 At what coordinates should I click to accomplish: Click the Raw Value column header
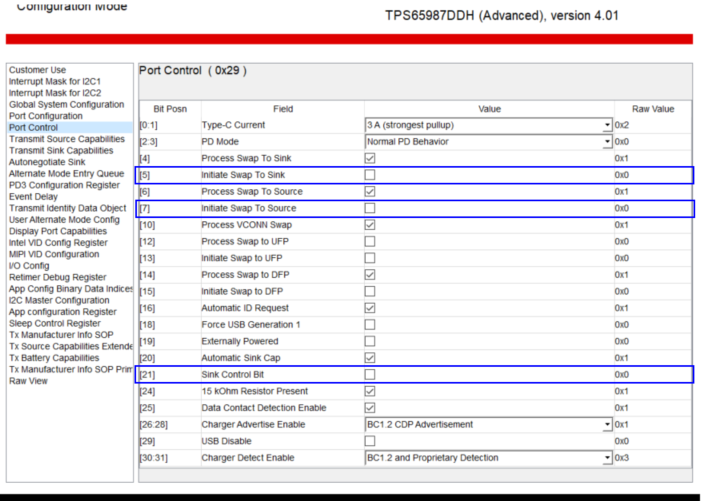(653, 109)
